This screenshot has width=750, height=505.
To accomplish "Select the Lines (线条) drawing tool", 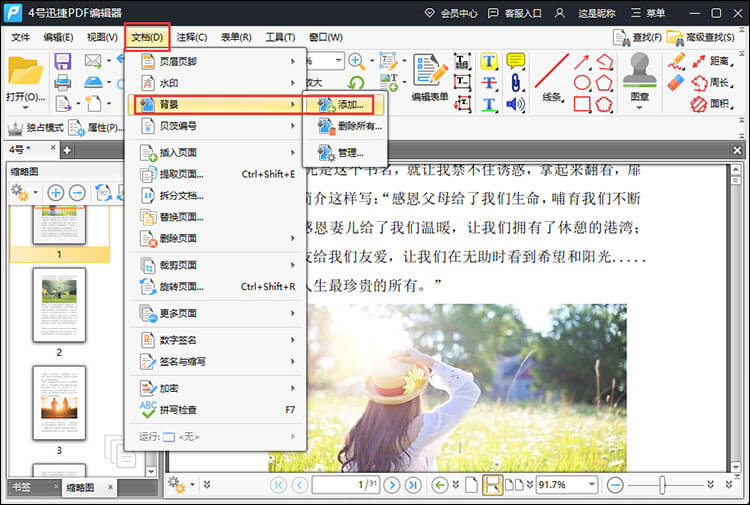I will 551,76.
